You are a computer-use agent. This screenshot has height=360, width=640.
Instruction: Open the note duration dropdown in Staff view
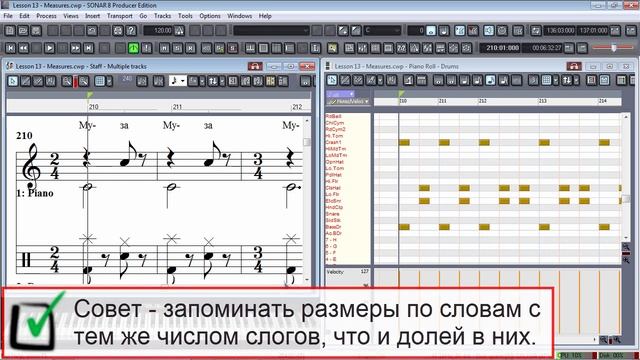(178, 81)
